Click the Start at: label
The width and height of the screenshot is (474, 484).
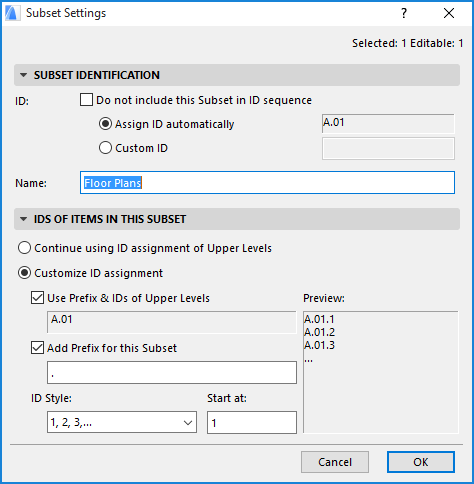pyautogui.click(x=227, y=398)
